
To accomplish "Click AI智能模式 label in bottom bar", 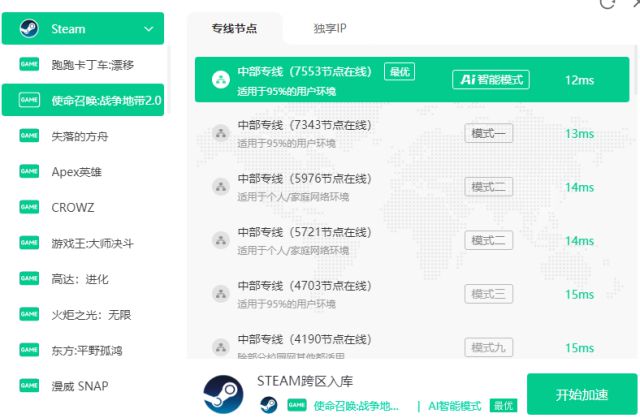I will tap(455, 406).
